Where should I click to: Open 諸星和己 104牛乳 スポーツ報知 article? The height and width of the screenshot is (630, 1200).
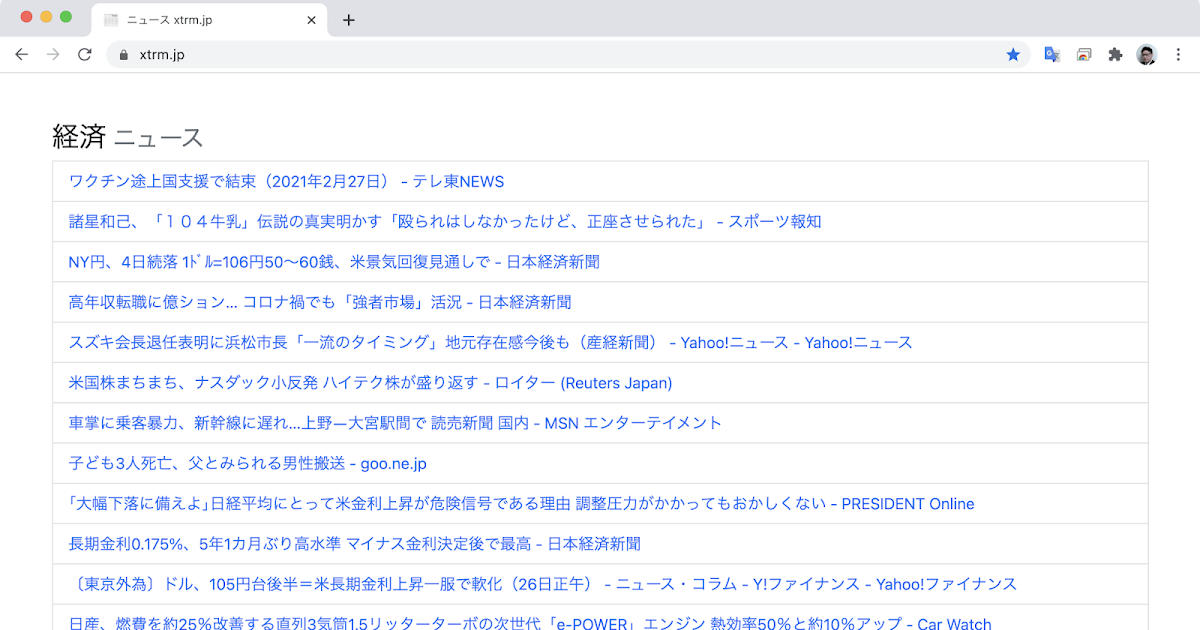pos(445,222)
